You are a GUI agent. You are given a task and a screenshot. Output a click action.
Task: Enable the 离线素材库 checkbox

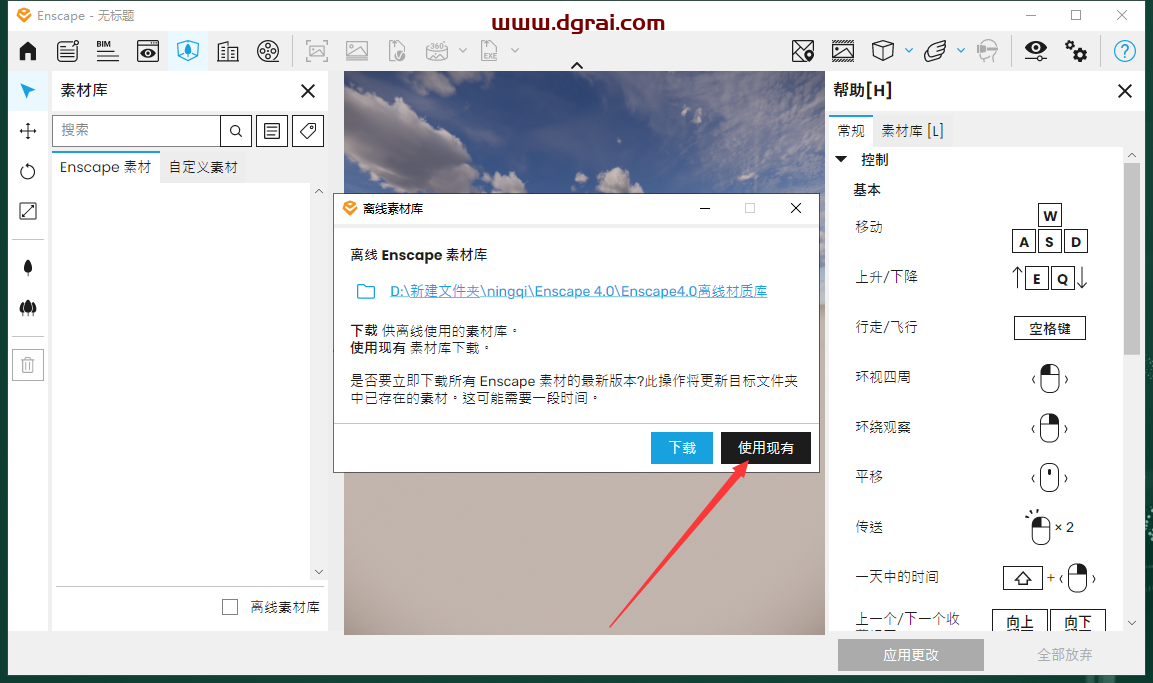[230, 607]
